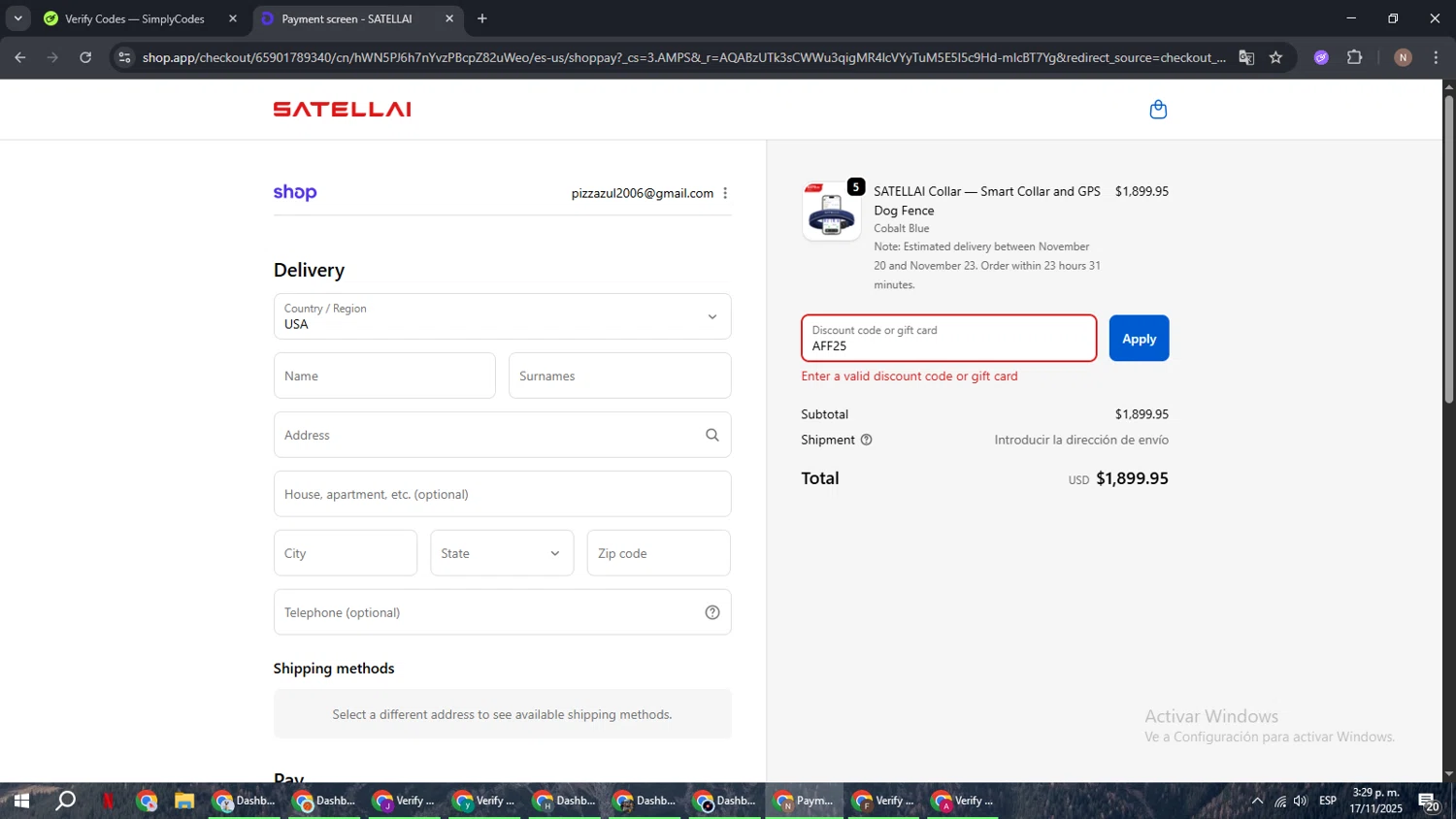Apply the discount code
Screen dimensions: 1456x819
(x=1139, y=338)
